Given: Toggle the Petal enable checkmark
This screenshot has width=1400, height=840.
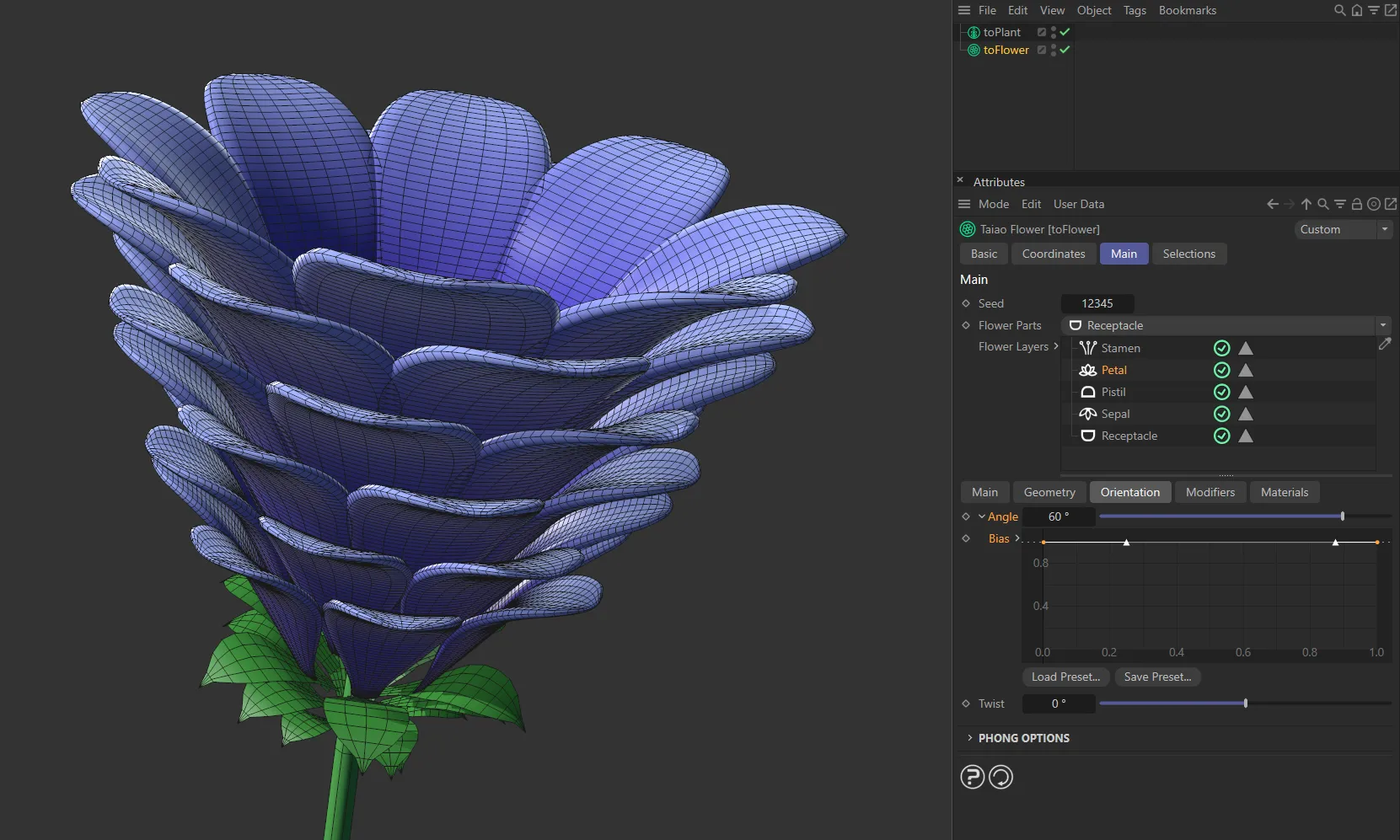Looking at the screenshot, I should (1221, 370).
